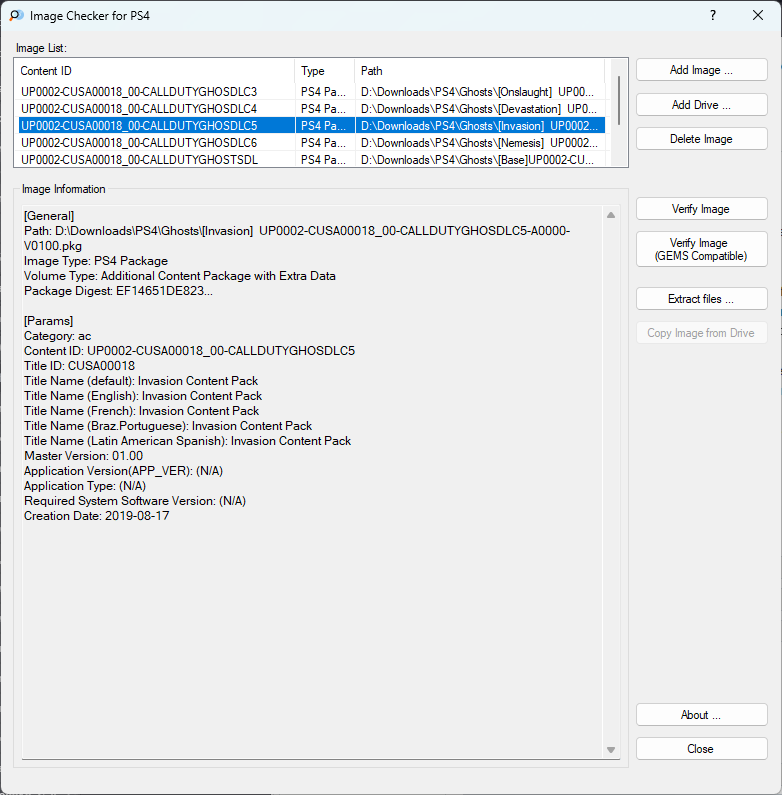Click the Package Digest line
This screenshot has height=795, width=782.
pyautogui.click(x=118, y=291)
